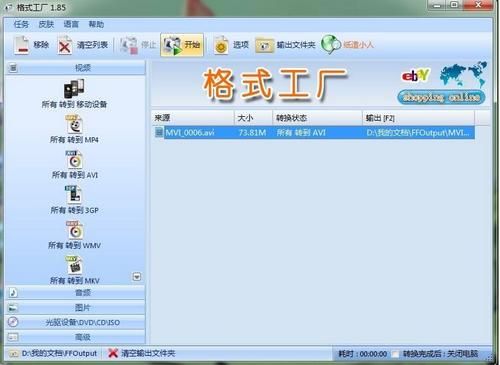The image size is (500, 365).
Task: Click the 停止 (Stop) toolbar icon
Action: 129,45
